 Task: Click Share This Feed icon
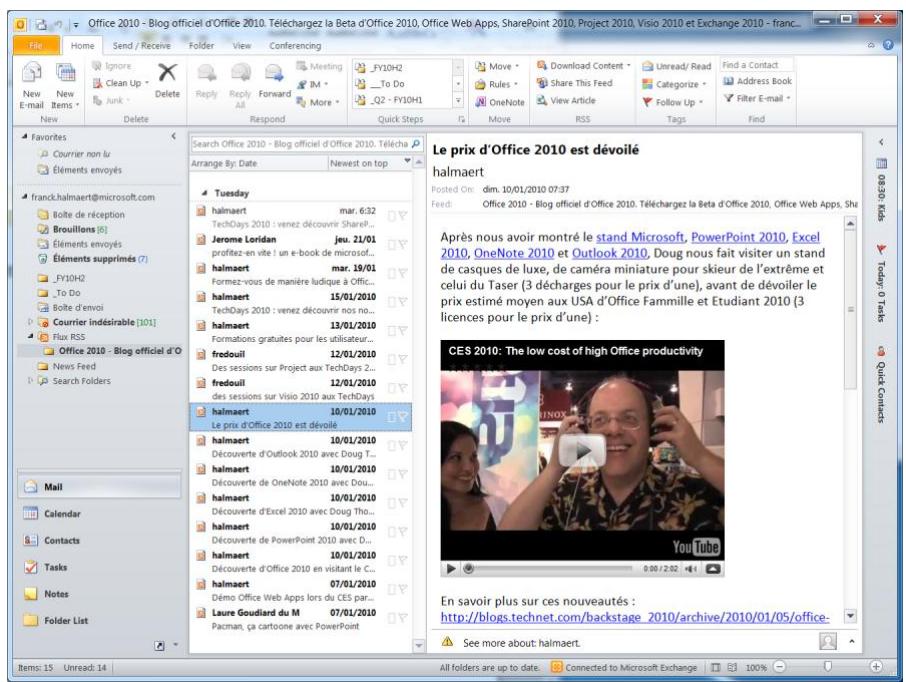(x=542, y=83)
